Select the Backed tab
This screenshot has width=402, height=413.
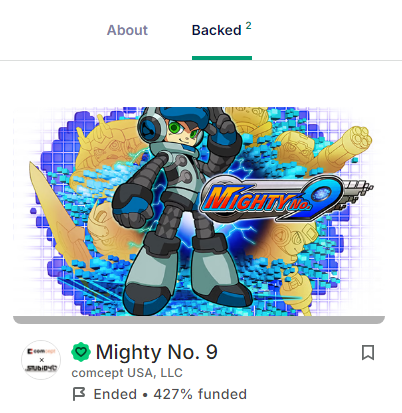point(216,30)
